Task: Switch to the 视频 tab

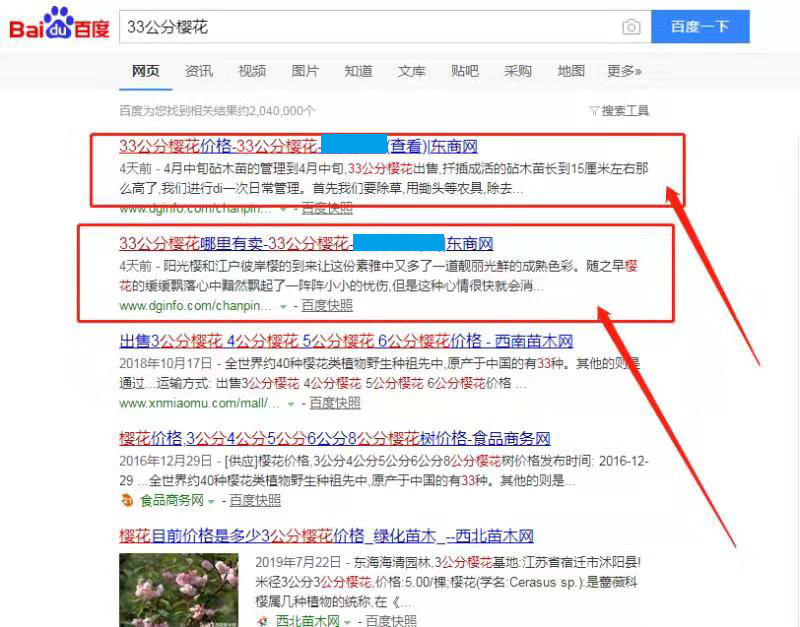Action: [x=252, y=71]
